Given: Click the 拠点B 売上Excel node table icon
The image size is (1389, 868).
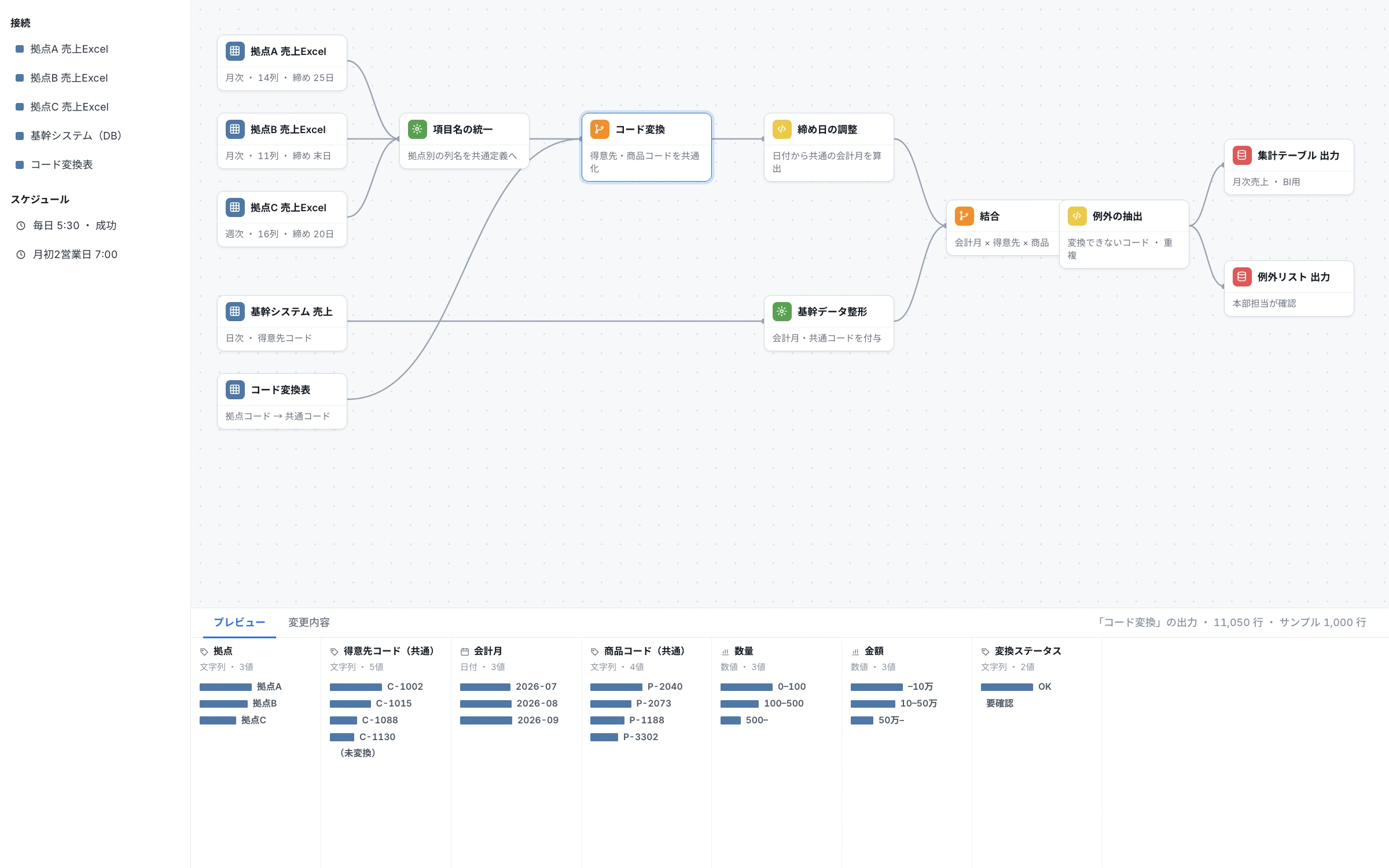Looking at the screenshot, I should (x=234, y=129).
